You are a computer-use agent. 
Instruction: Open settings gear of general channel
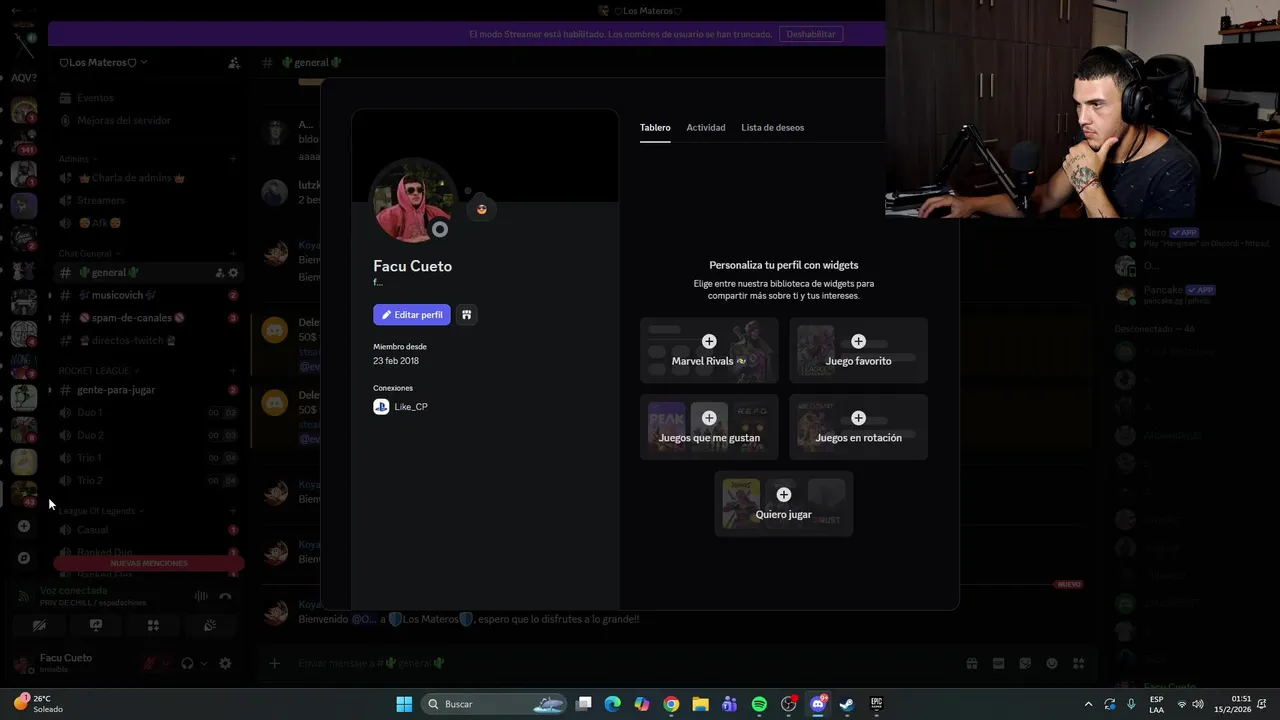(234, 273)
